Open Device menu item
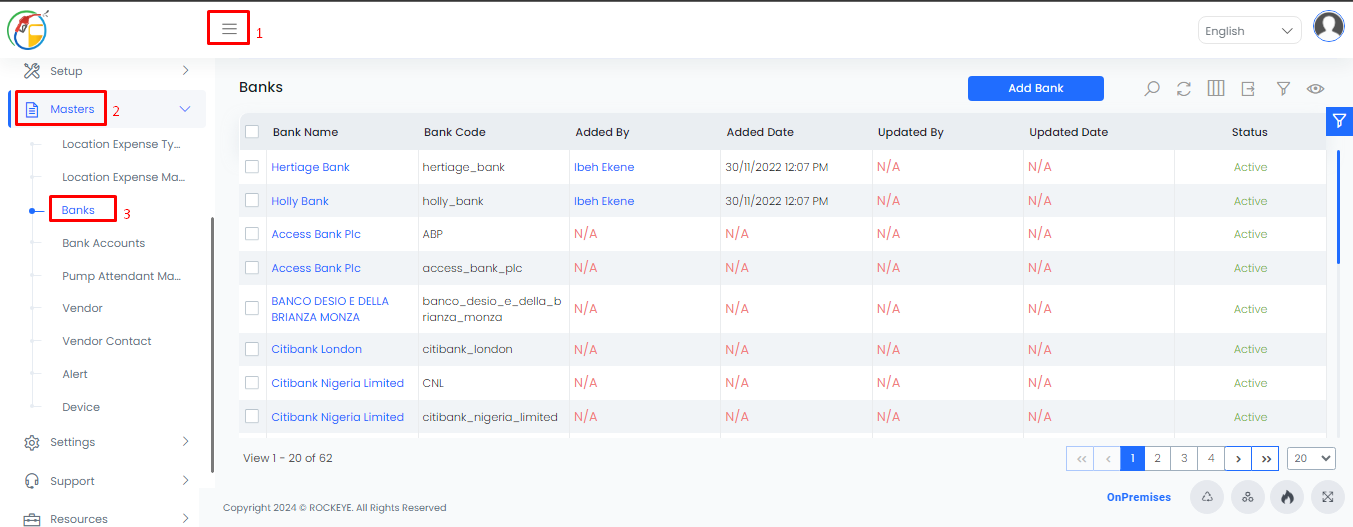Image resolution: width=1353 pixels, height=527 pixels. 81,407
